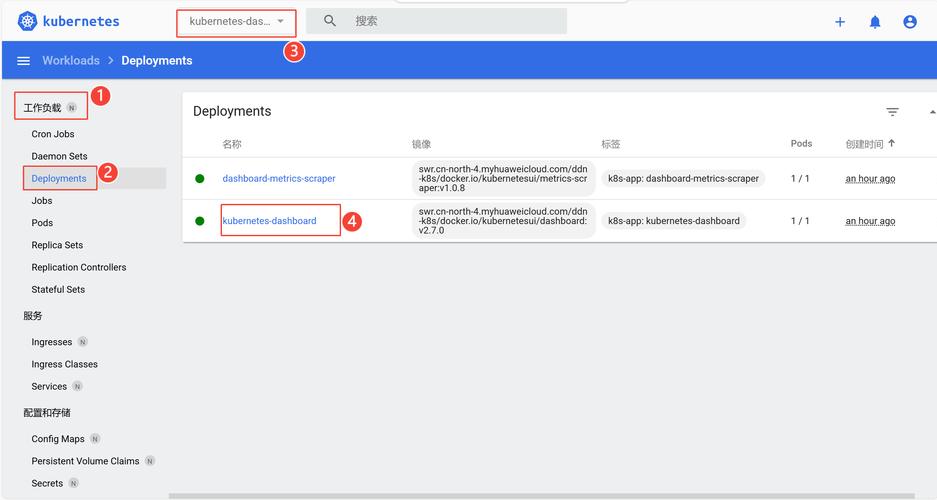Open the dashboard-metrics-scraper deployment link
Image resolution: width=937 pixels, height=500 pixels.
tap(278, 179)
